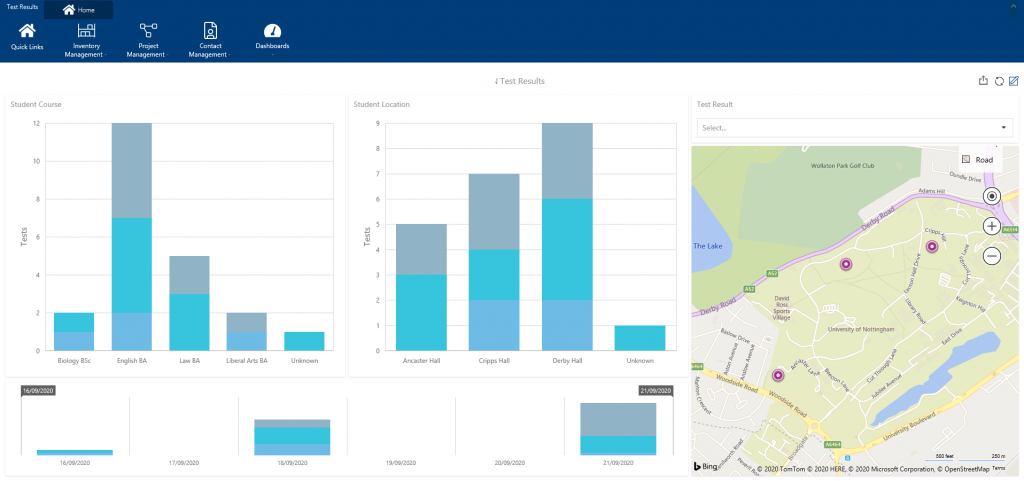Click the Unknown bar in Student Course
Image resolution: width=1024 pixels, height=481 pixels.
coord(304,341)
